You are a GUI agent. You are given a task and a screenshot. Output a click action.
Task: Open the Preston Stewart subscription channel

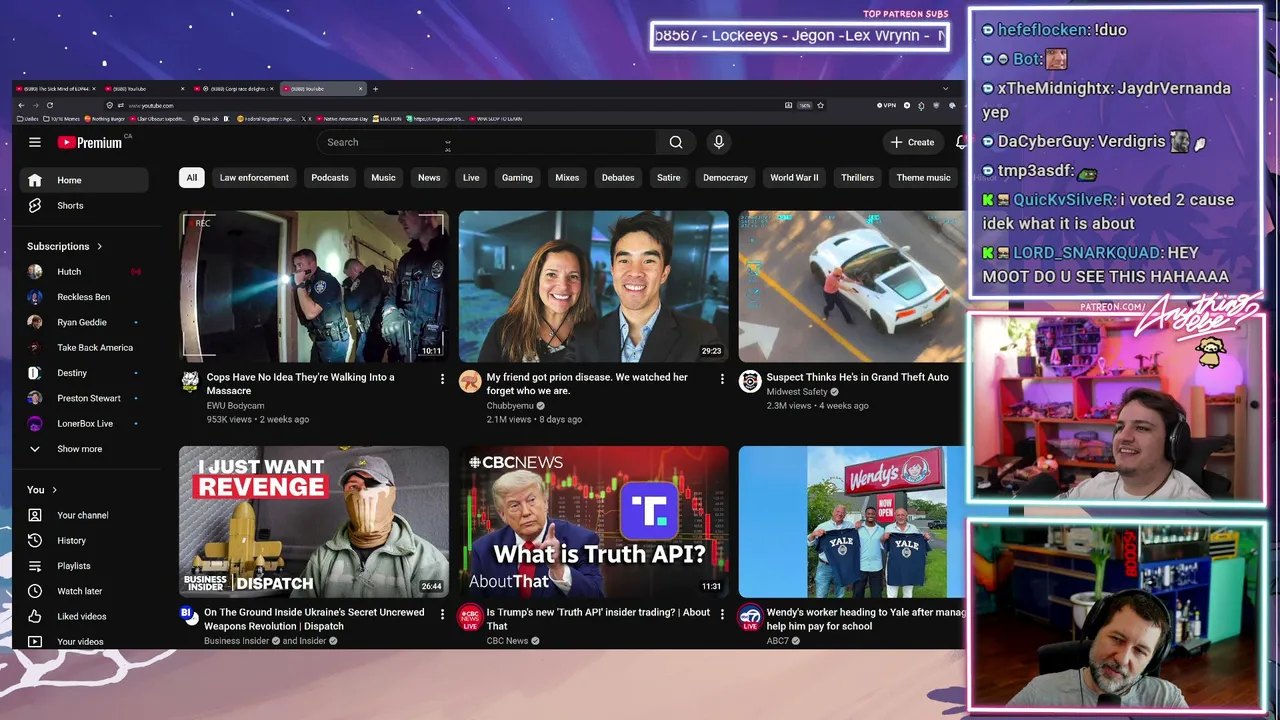[84, 398]
